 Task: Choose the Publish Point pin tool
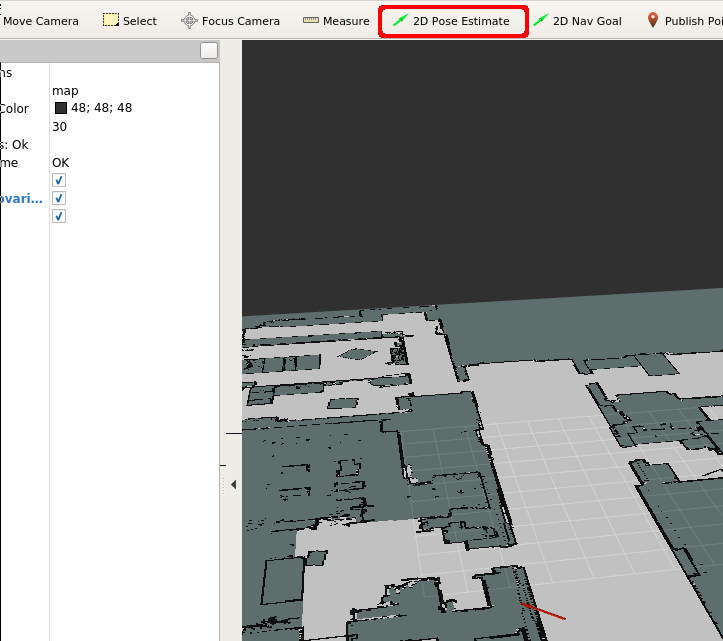click(x=684, y=21)
